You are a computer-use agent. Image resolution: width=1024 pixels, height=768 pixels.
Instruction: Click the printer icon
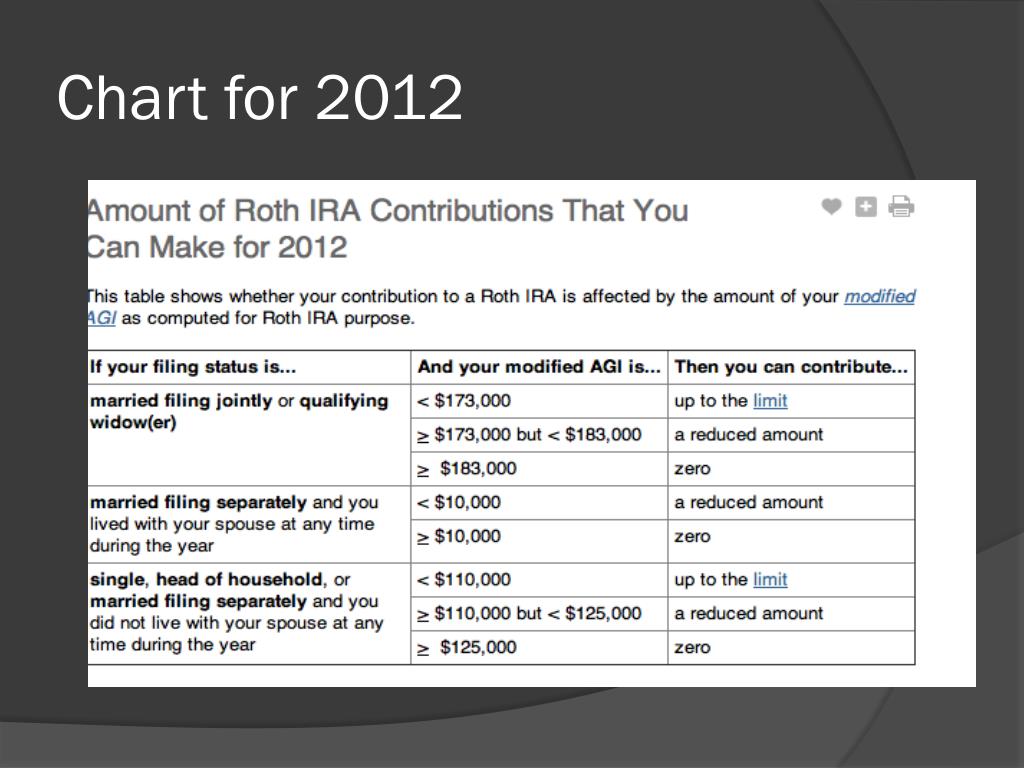901,206
